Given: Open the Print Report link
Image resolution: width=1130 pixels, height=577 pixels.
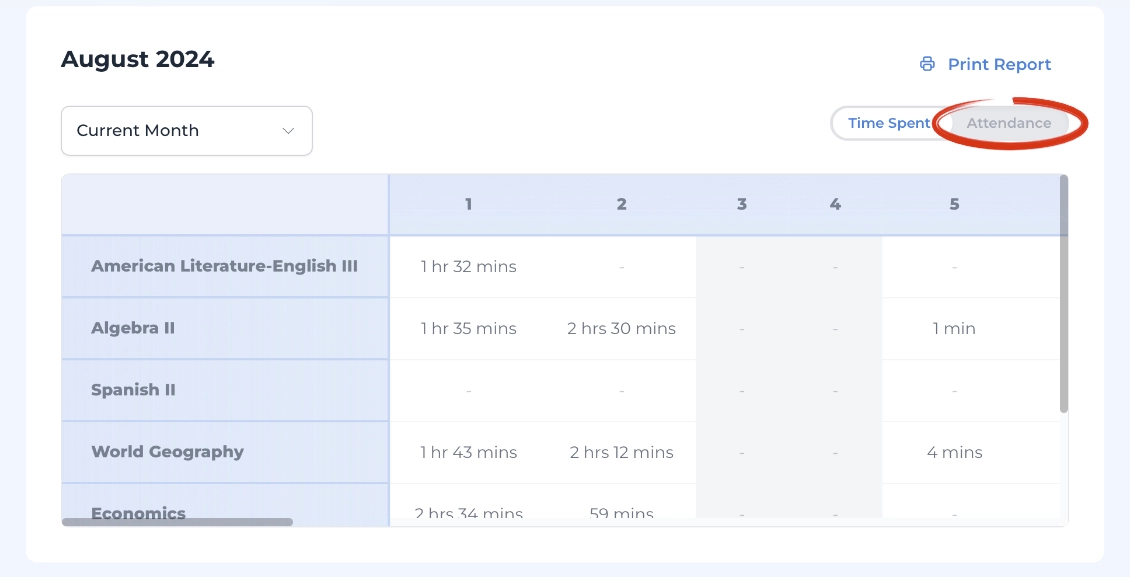Looking at the screenshot, I should point(985,64).
